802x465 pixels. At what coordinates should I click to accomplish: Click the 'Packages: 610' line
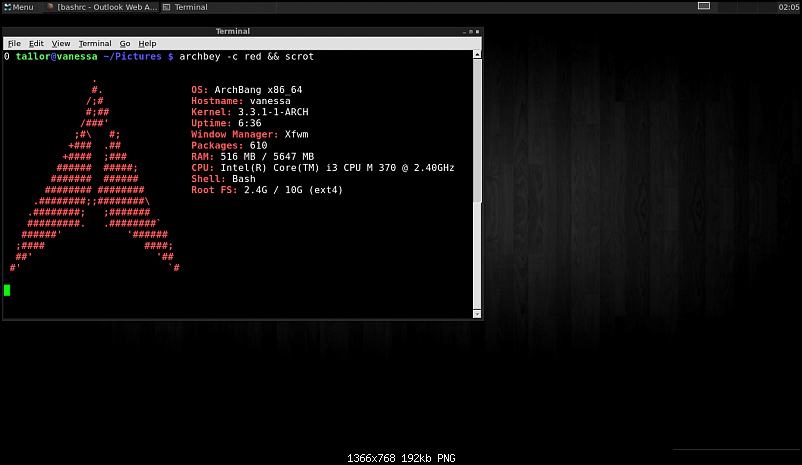click(229, 146)
